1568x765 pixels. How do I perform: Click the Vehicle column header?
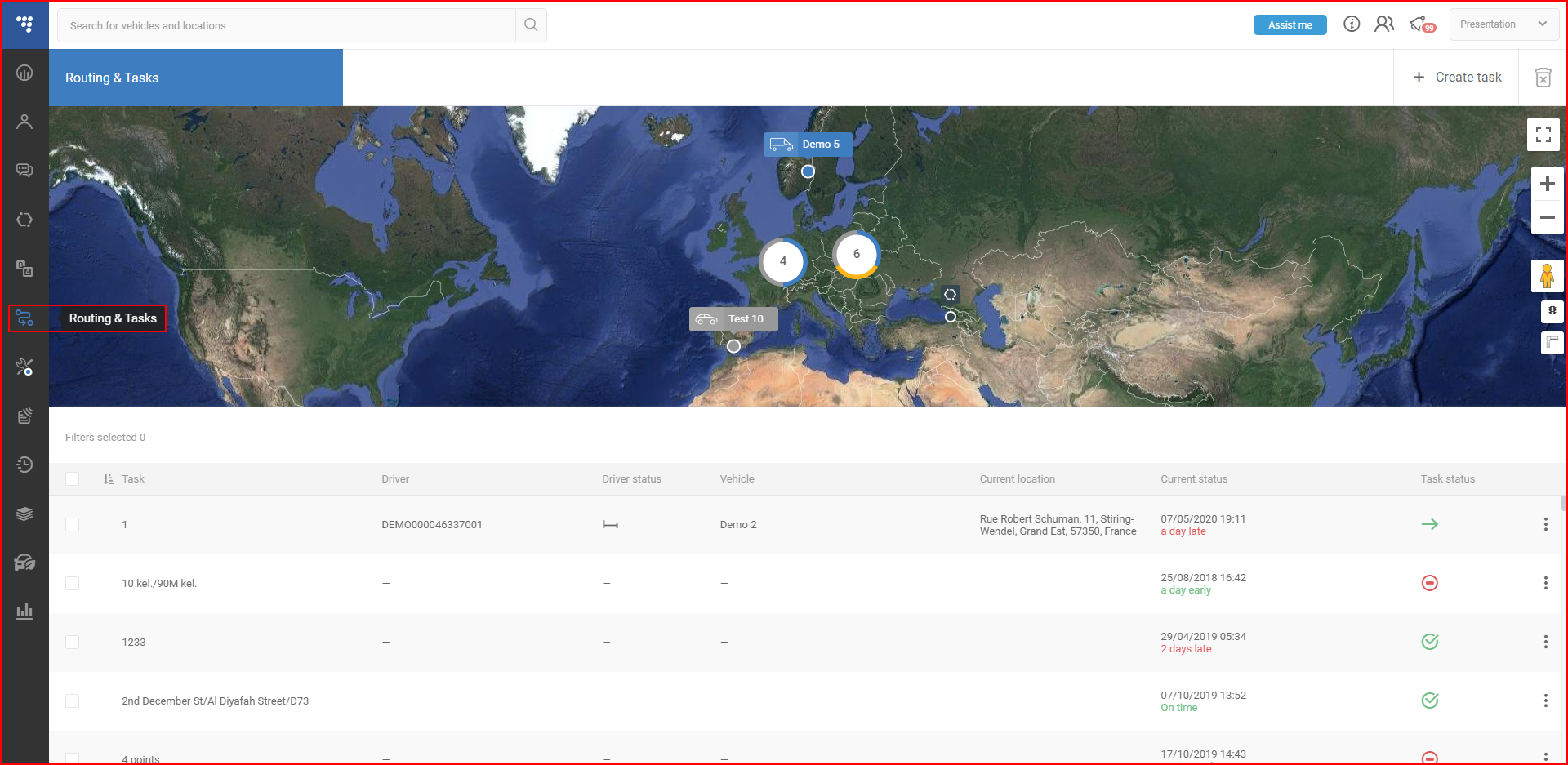coord(737,479)
